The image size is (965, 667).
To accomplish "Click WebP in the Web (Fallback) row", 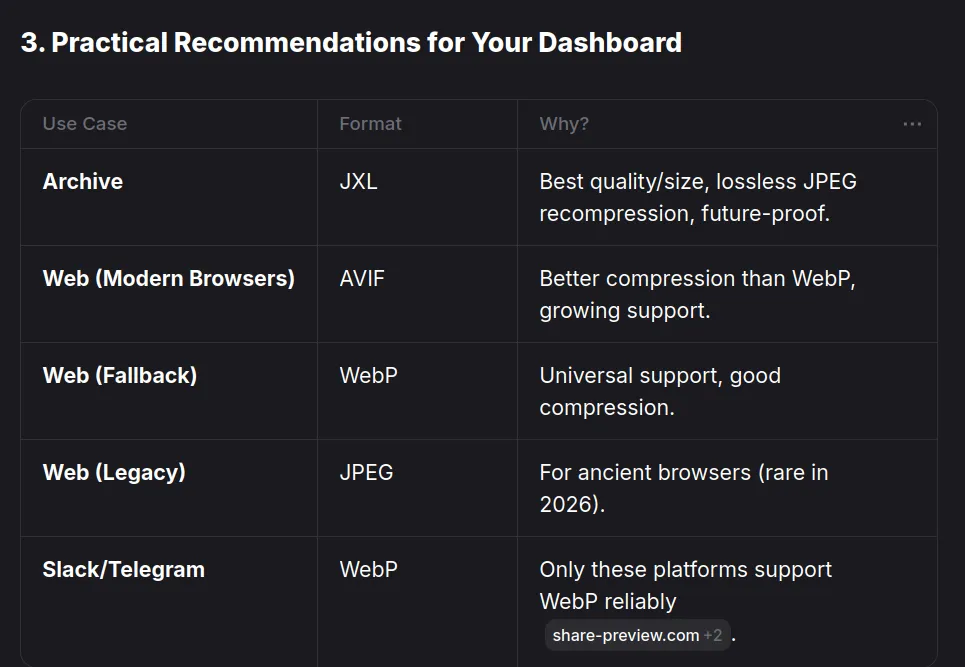I will click(369, 375).
